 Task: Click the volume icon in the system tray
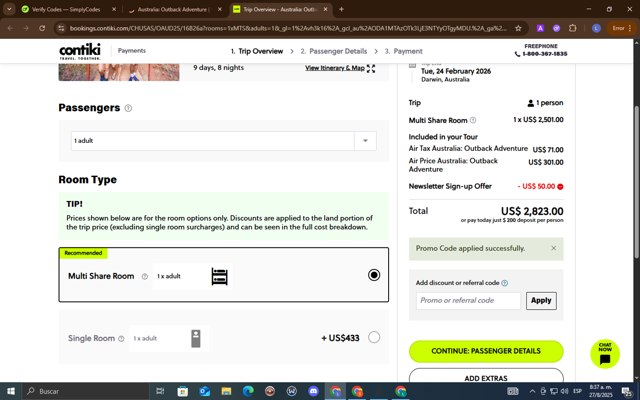565,391
